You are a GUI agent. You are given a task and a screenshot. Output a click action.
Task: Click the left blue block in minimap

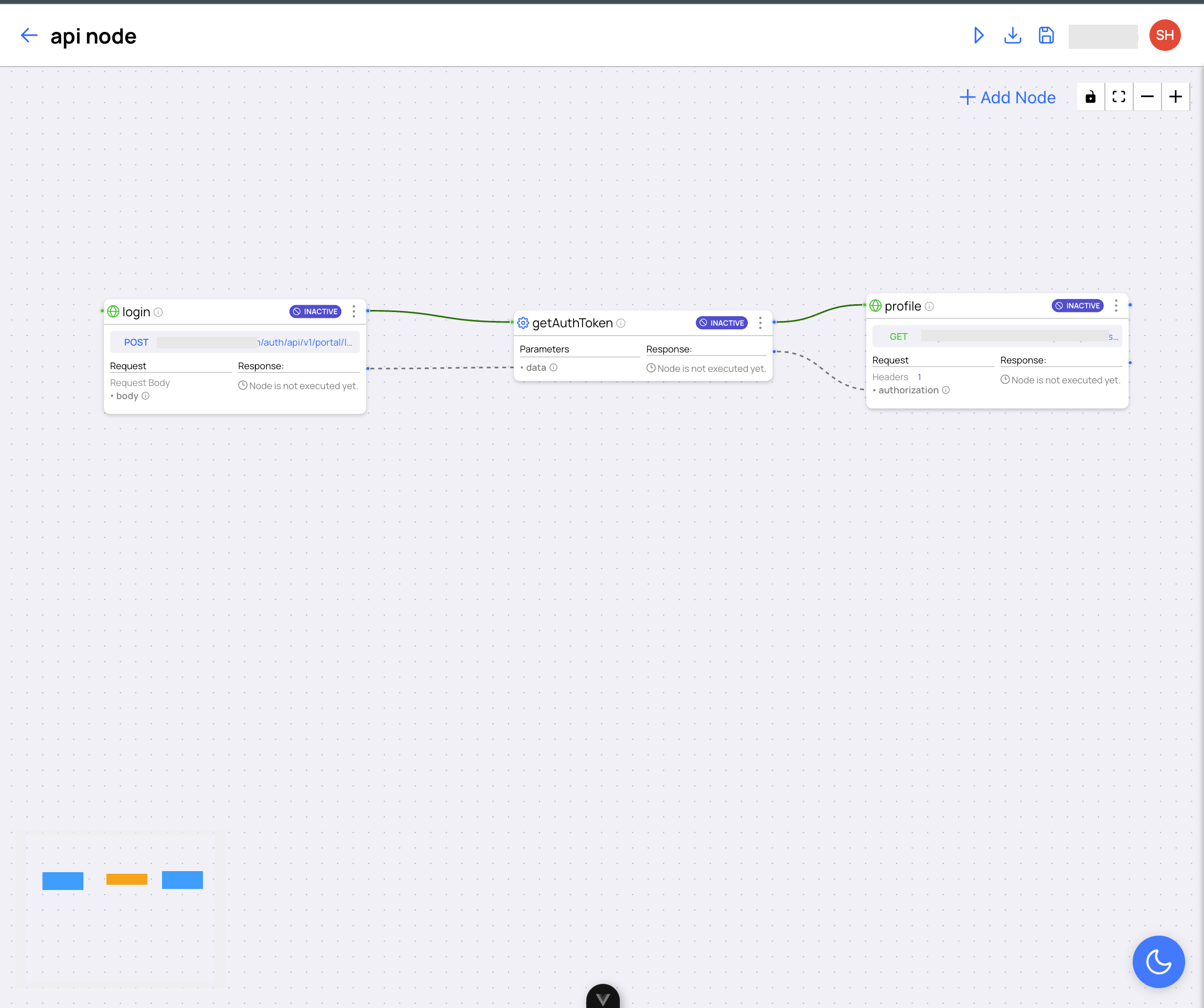(x=62, y=881)
